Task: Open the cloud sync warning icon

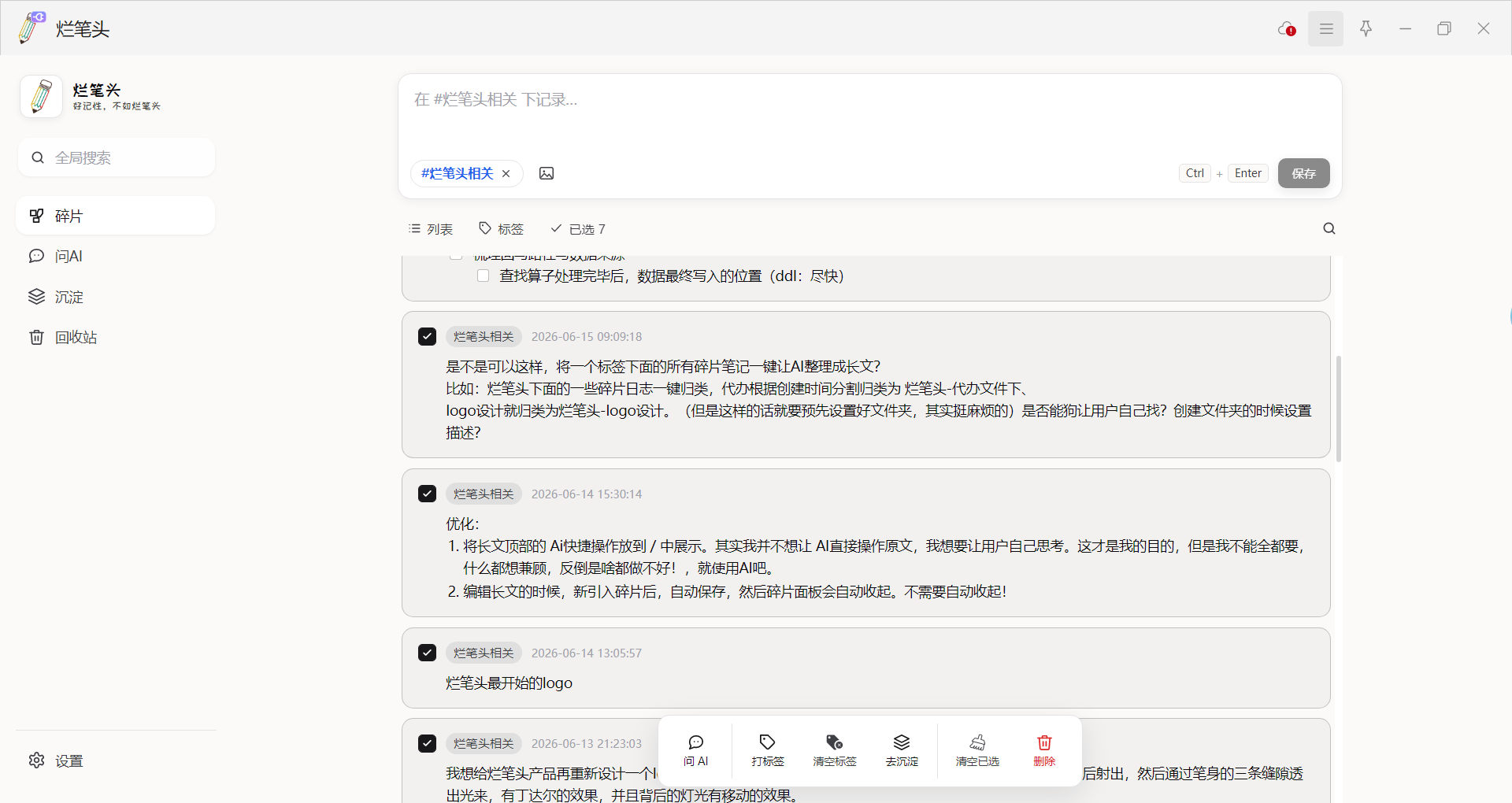Action: [1287, 29]
